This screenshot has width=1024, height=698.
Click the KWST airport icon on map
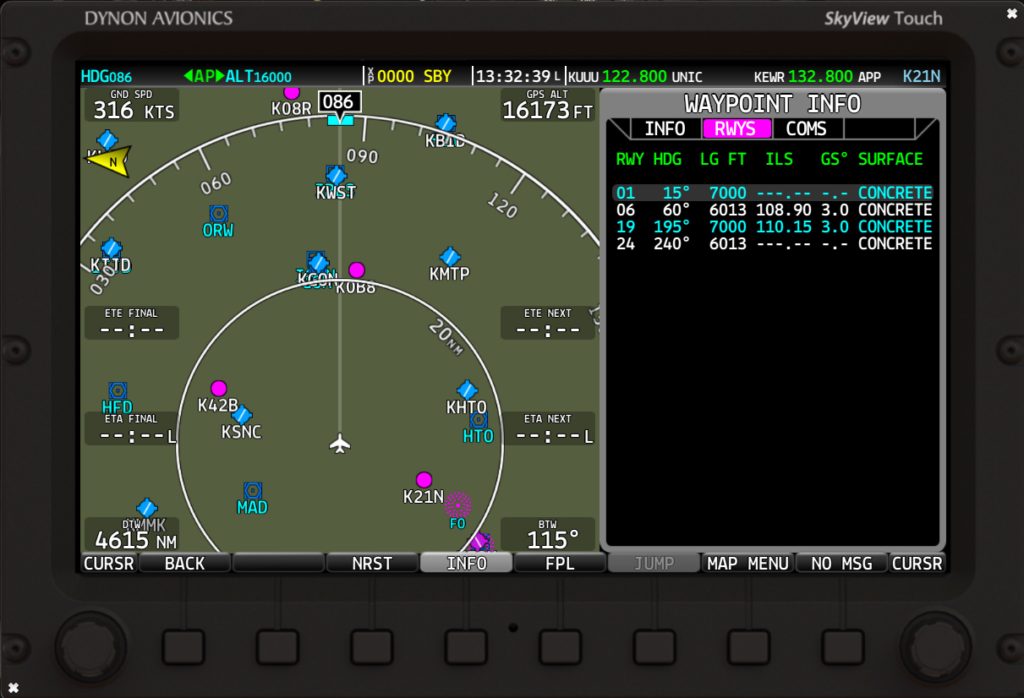(x=336, y=175)
